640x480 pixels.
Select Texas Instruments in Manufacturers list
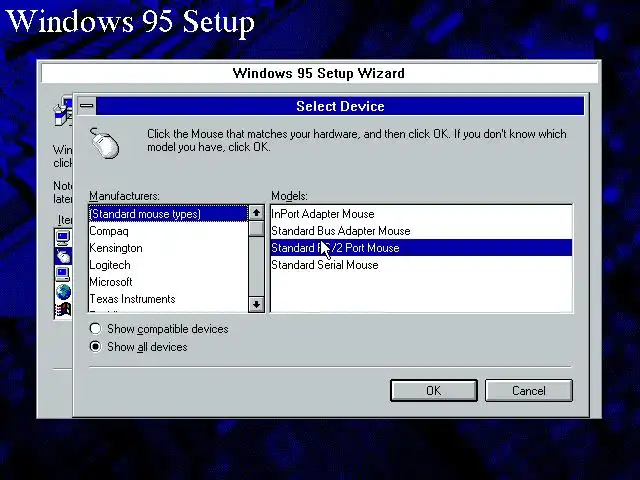168,299
